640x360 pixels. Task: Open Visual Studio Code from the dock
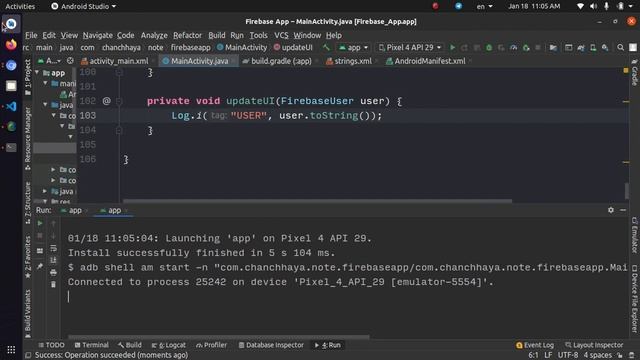(11, 106)
